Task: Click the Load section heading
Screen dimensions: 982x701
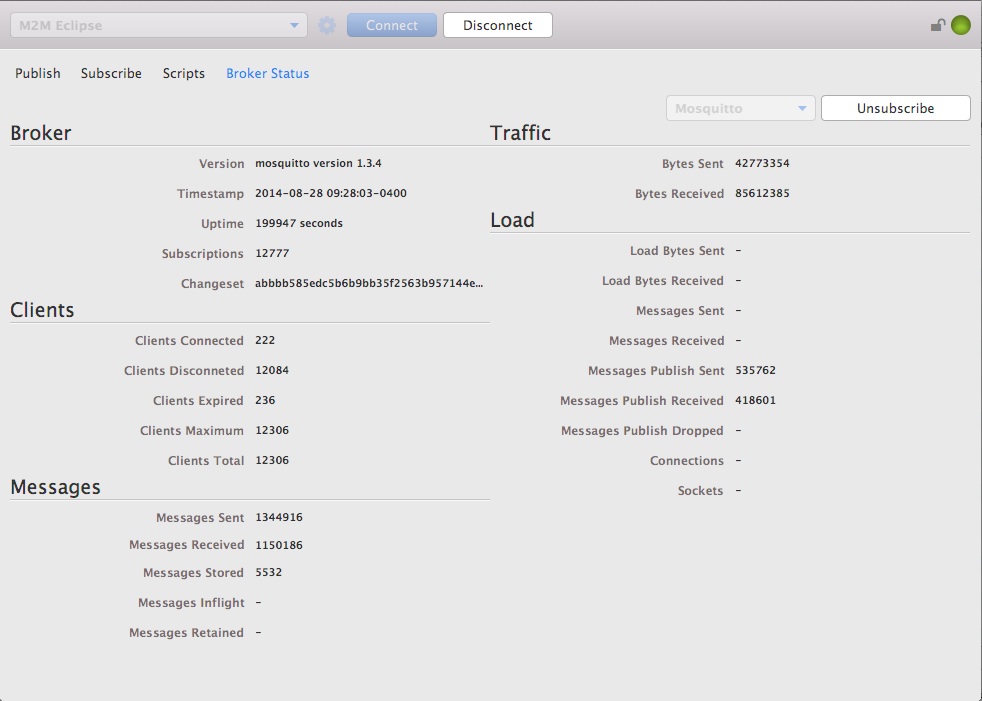Action: tap(512, 220)
